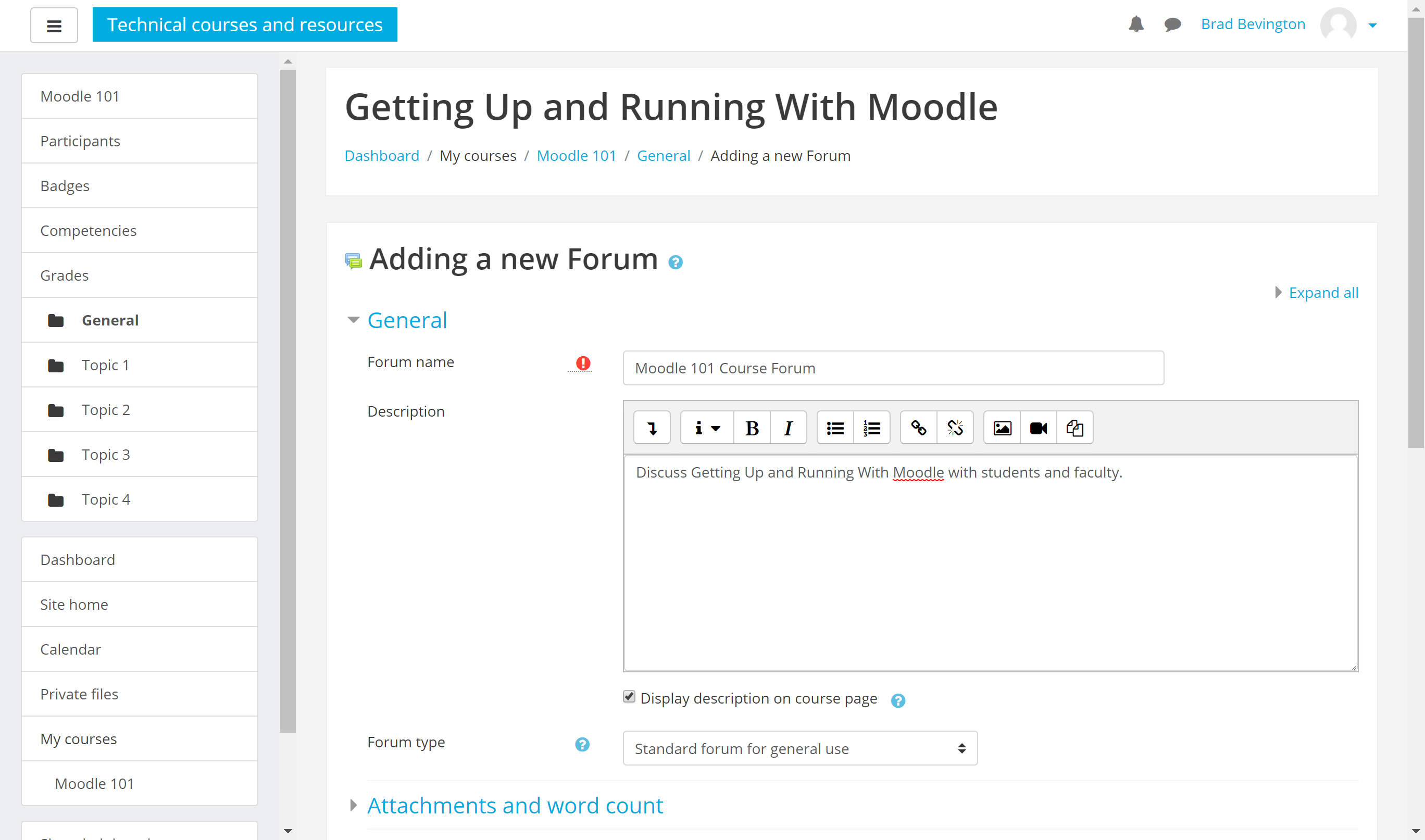
Task: Toggle the hamburger side panel button
Action: pyautogui.click(x=54, y=26)
